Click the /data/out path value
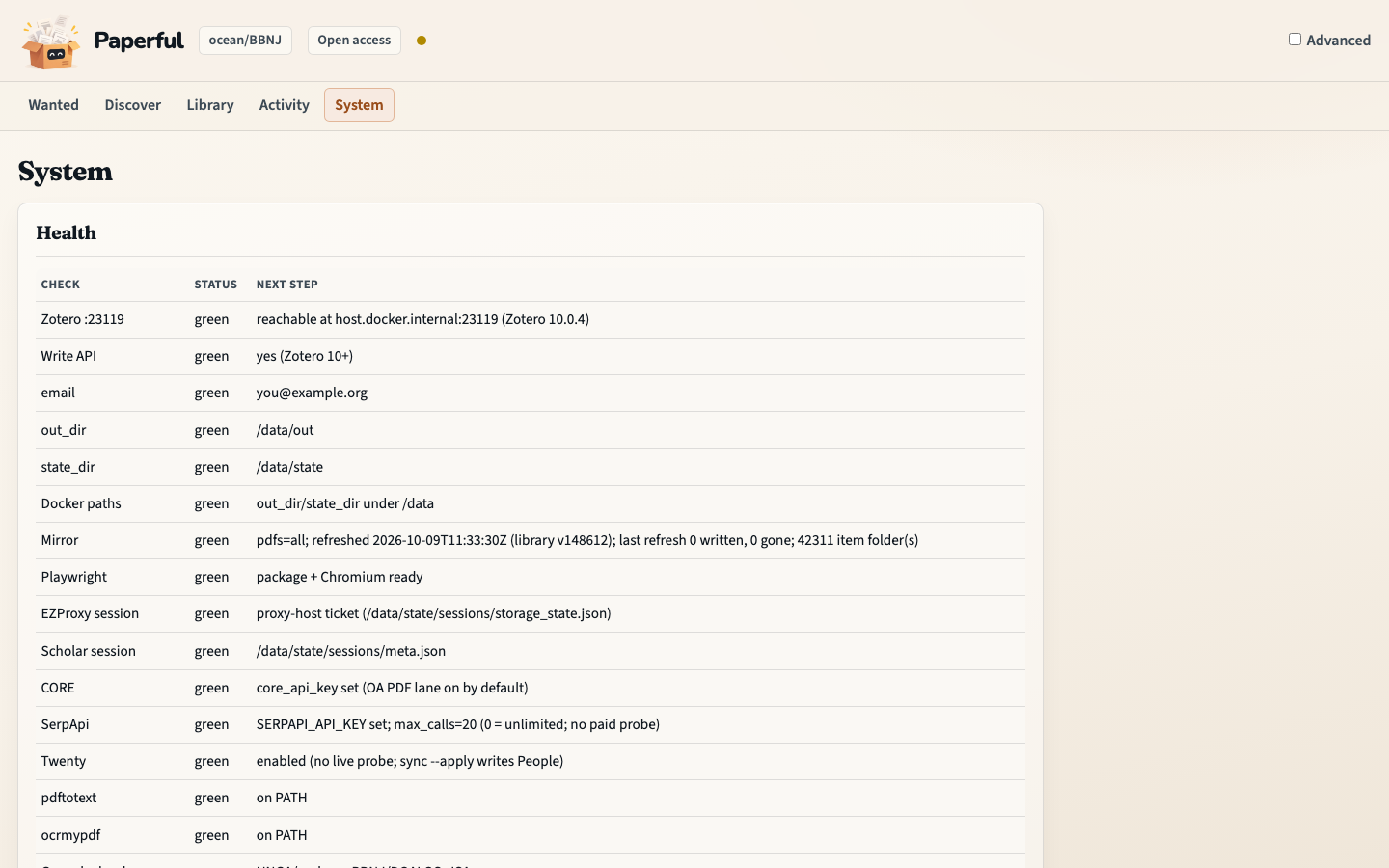The height and width of the screenshot is (868, 1389). point(285,430)
